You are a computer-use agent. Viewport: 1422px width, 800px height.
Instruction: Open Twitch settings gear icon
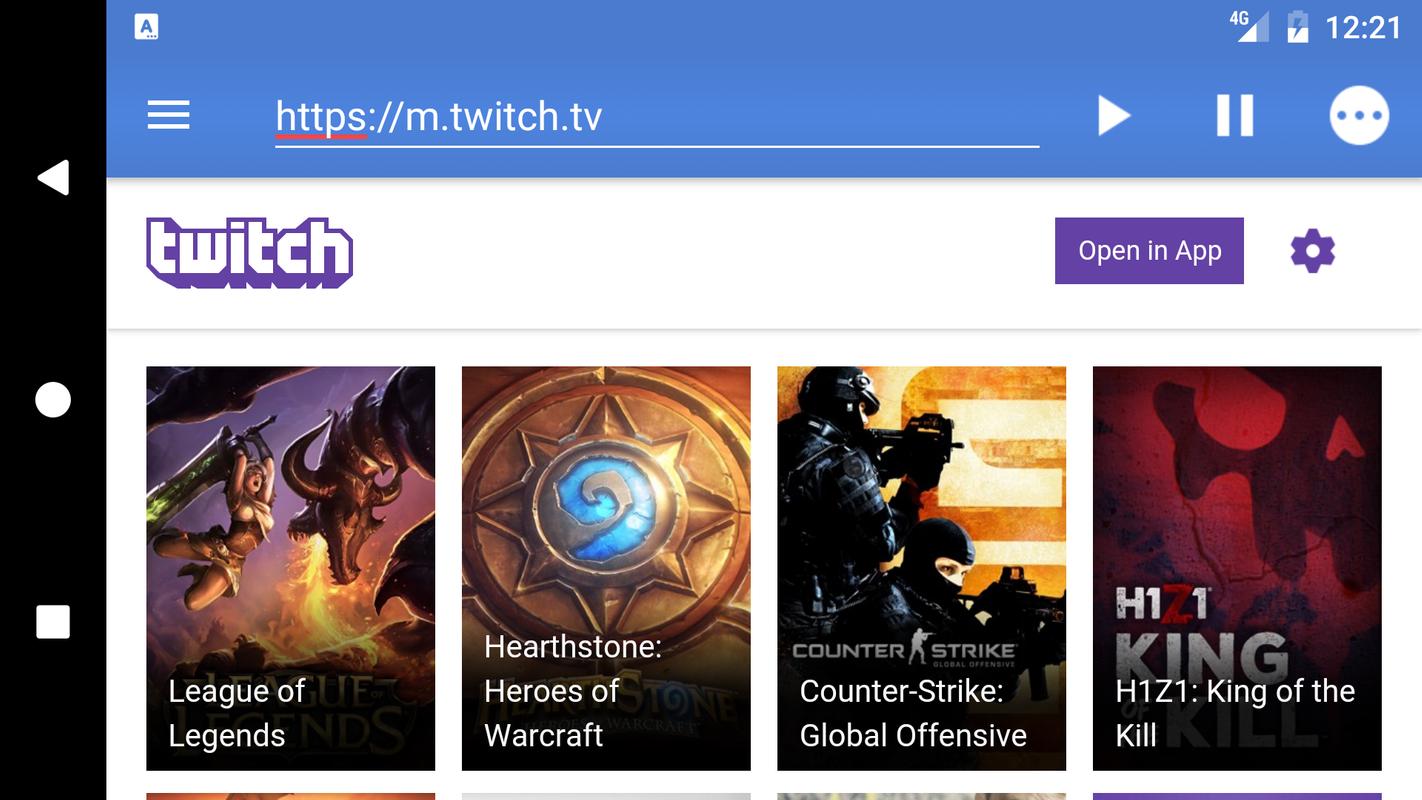pyautogui.click(x=1313, y=250)
